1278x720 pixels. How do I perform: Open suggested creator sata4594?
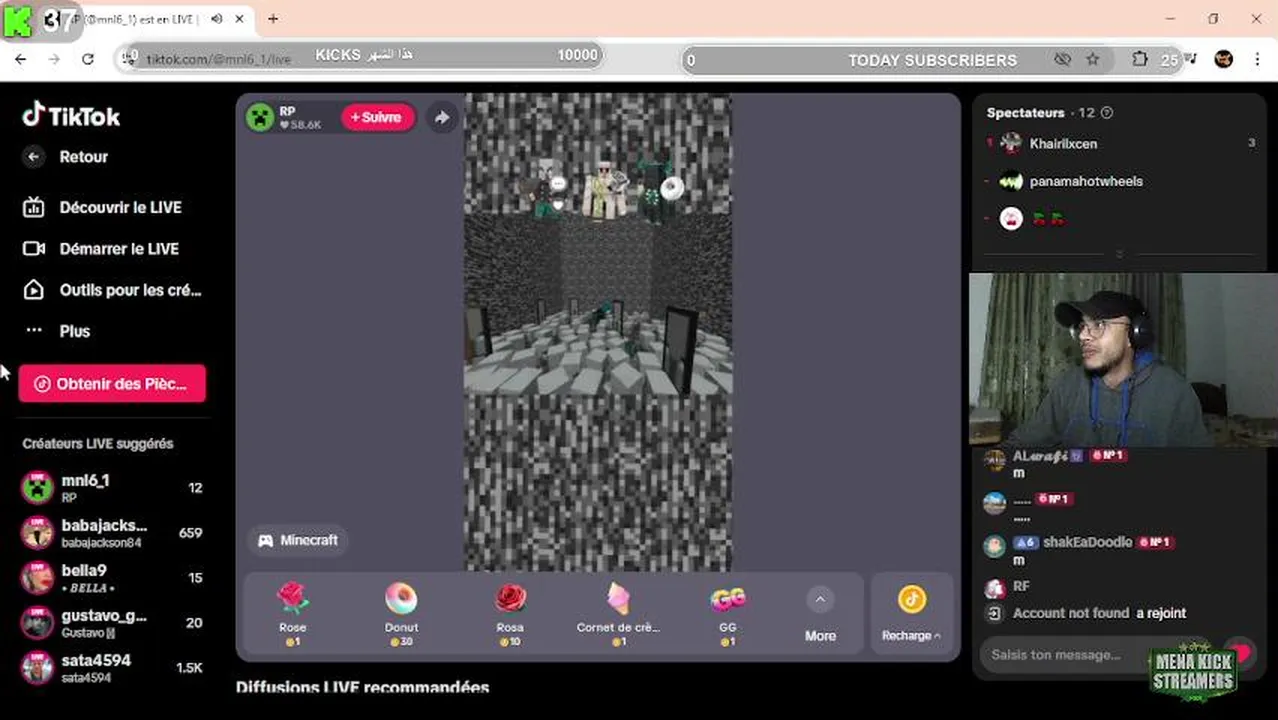(112, 668)
